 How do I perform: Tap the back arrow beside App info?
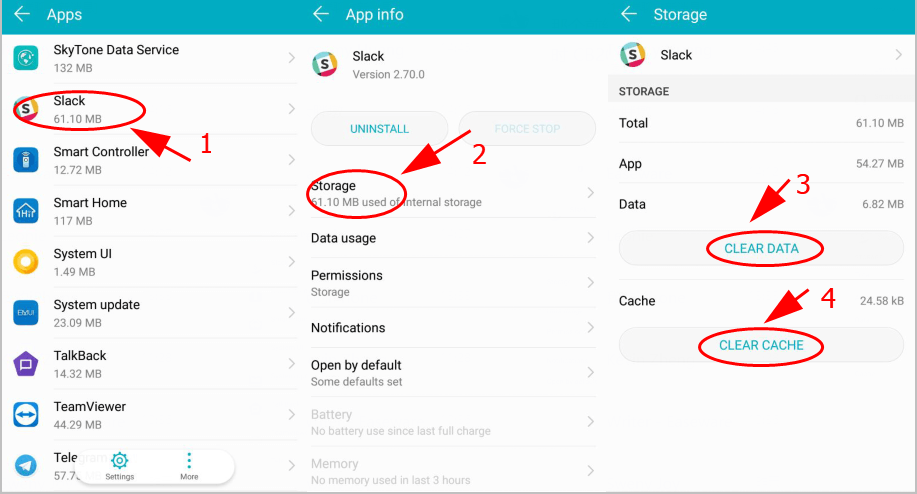pyautogui.click(x=321, y=13)
